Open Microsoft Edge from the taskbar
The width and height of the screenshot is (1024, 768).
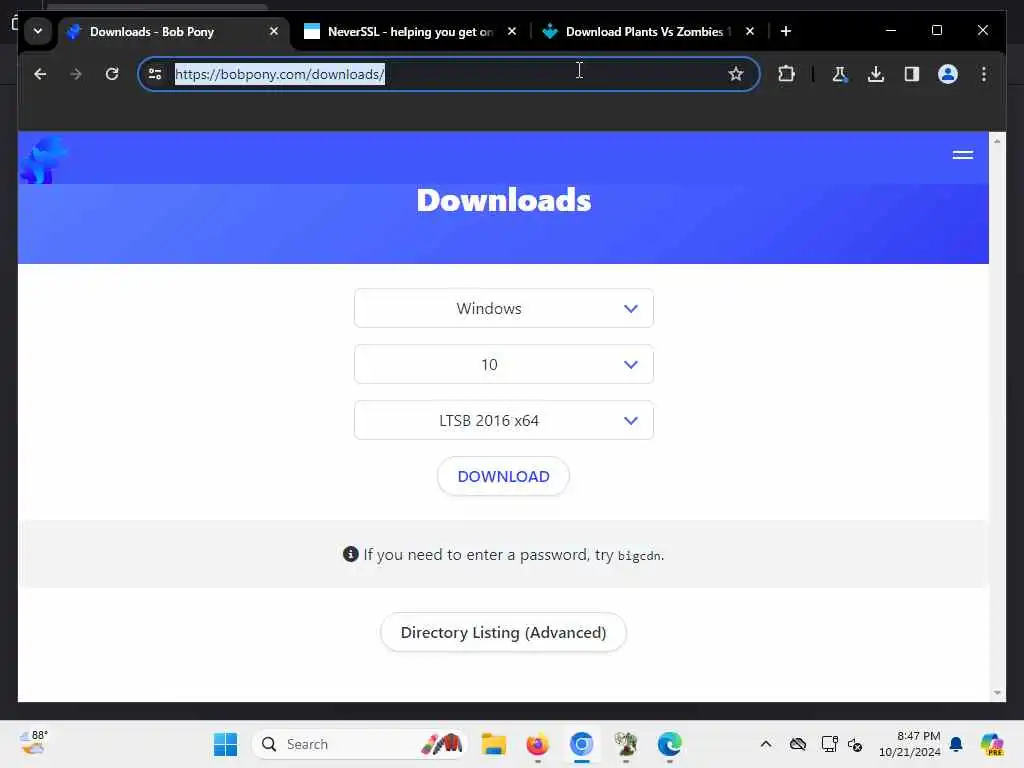coord(669,744)
